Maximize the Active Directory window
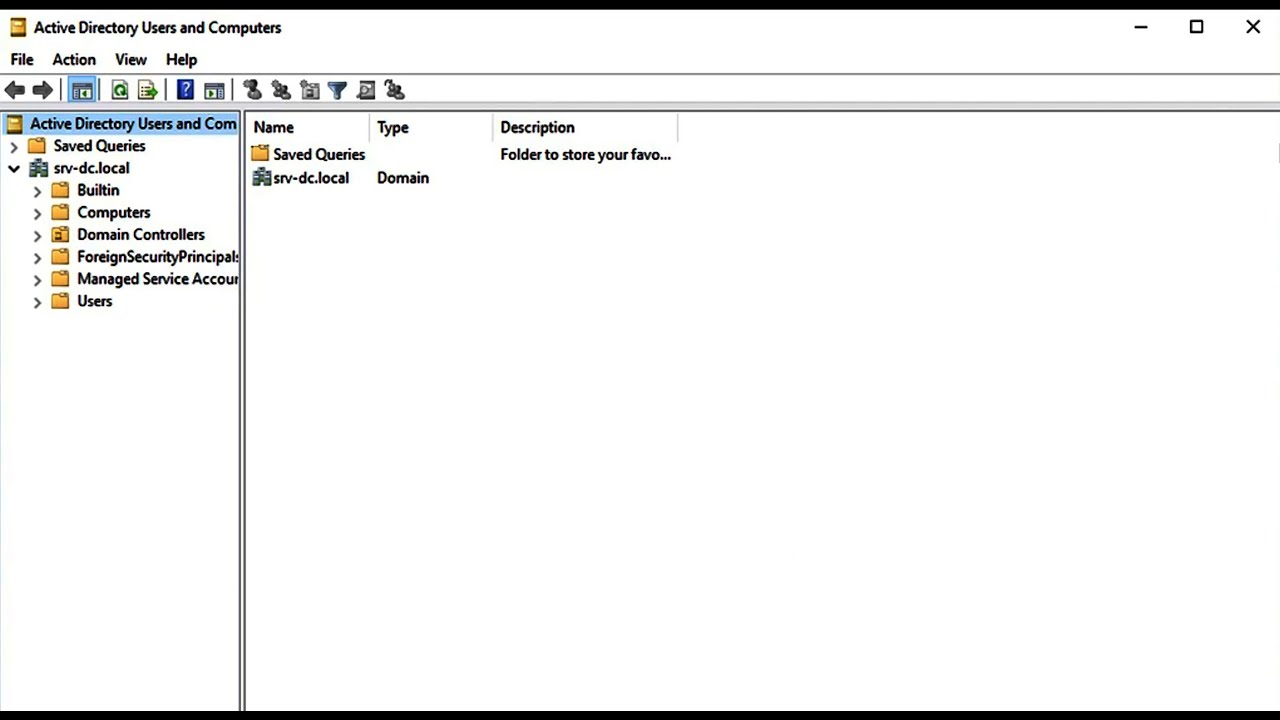The height and width of the screenshot is (720, 1280). point(1196,27)
